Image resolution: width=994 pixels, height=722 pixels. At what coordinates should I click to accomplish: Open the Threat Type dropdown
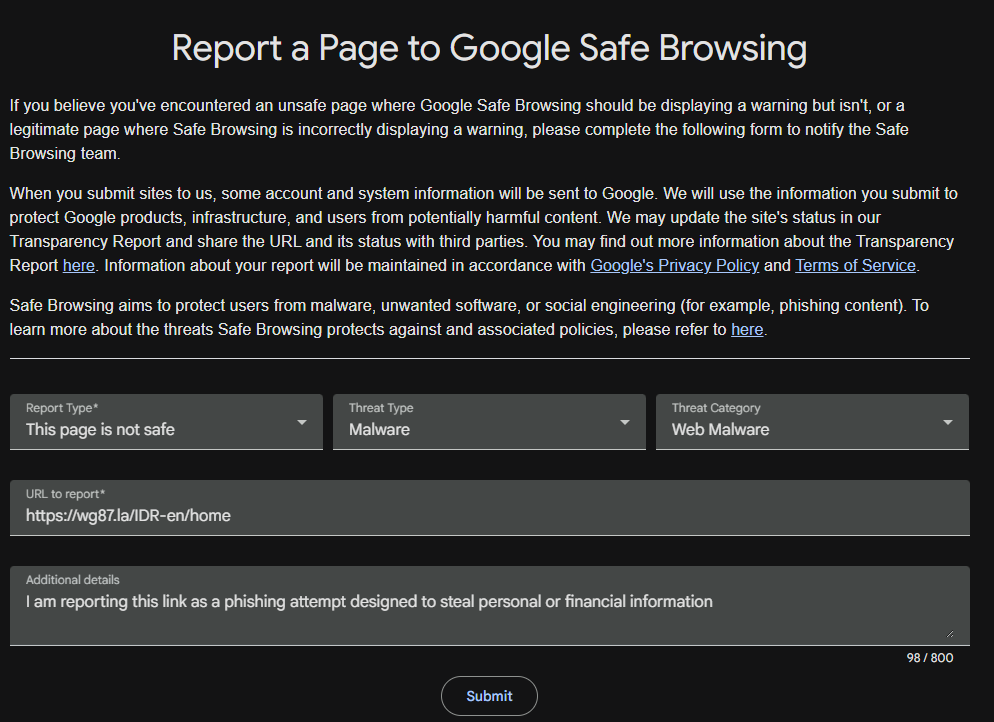point(489,422)
